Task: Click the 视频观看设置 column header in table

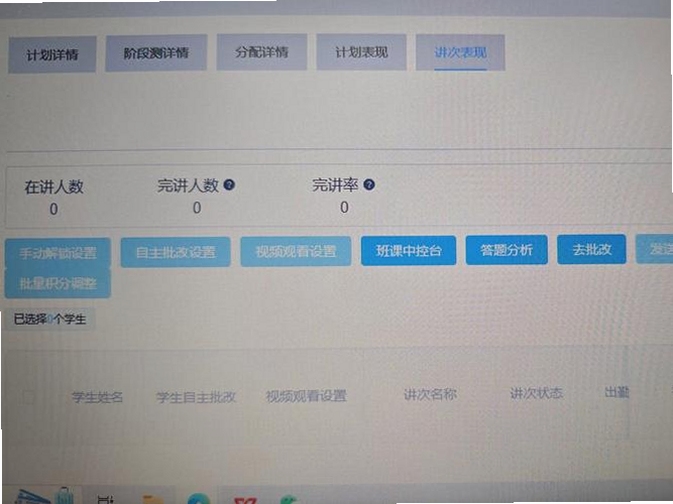Action: point(306,395)
